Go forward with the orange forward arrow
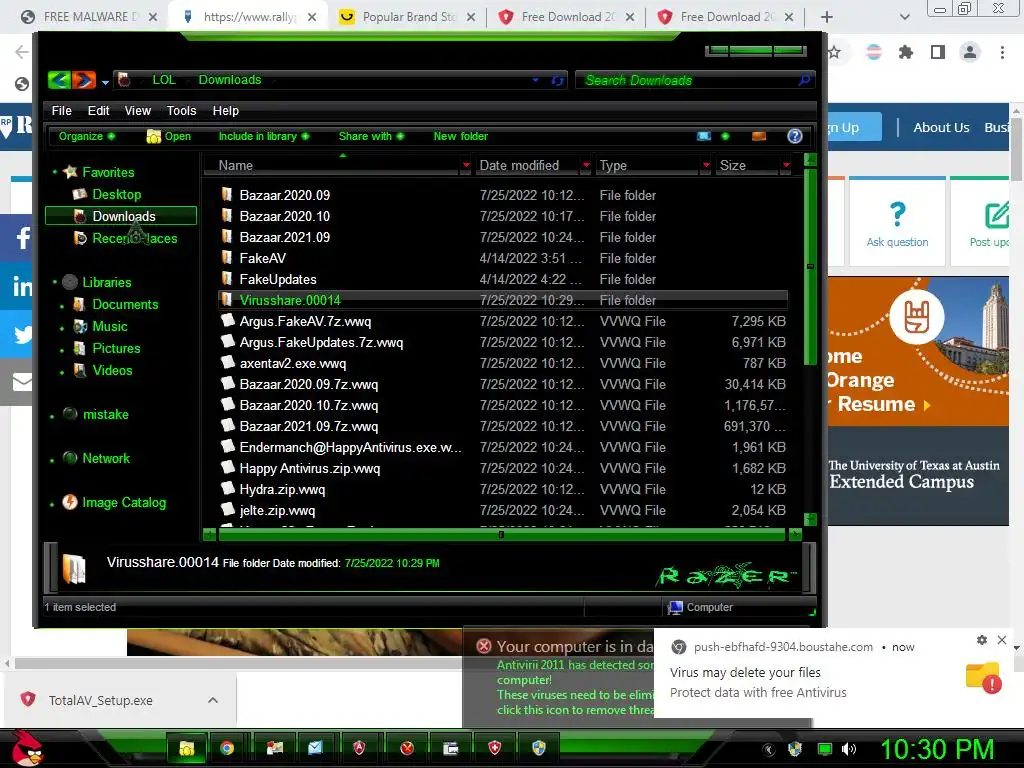1024x768 pixels. (84, 80)
